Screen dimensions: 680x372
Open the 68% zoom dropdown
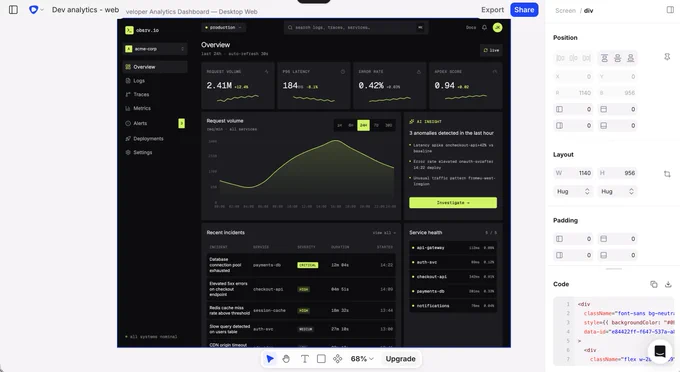click(x=362, y=359)
